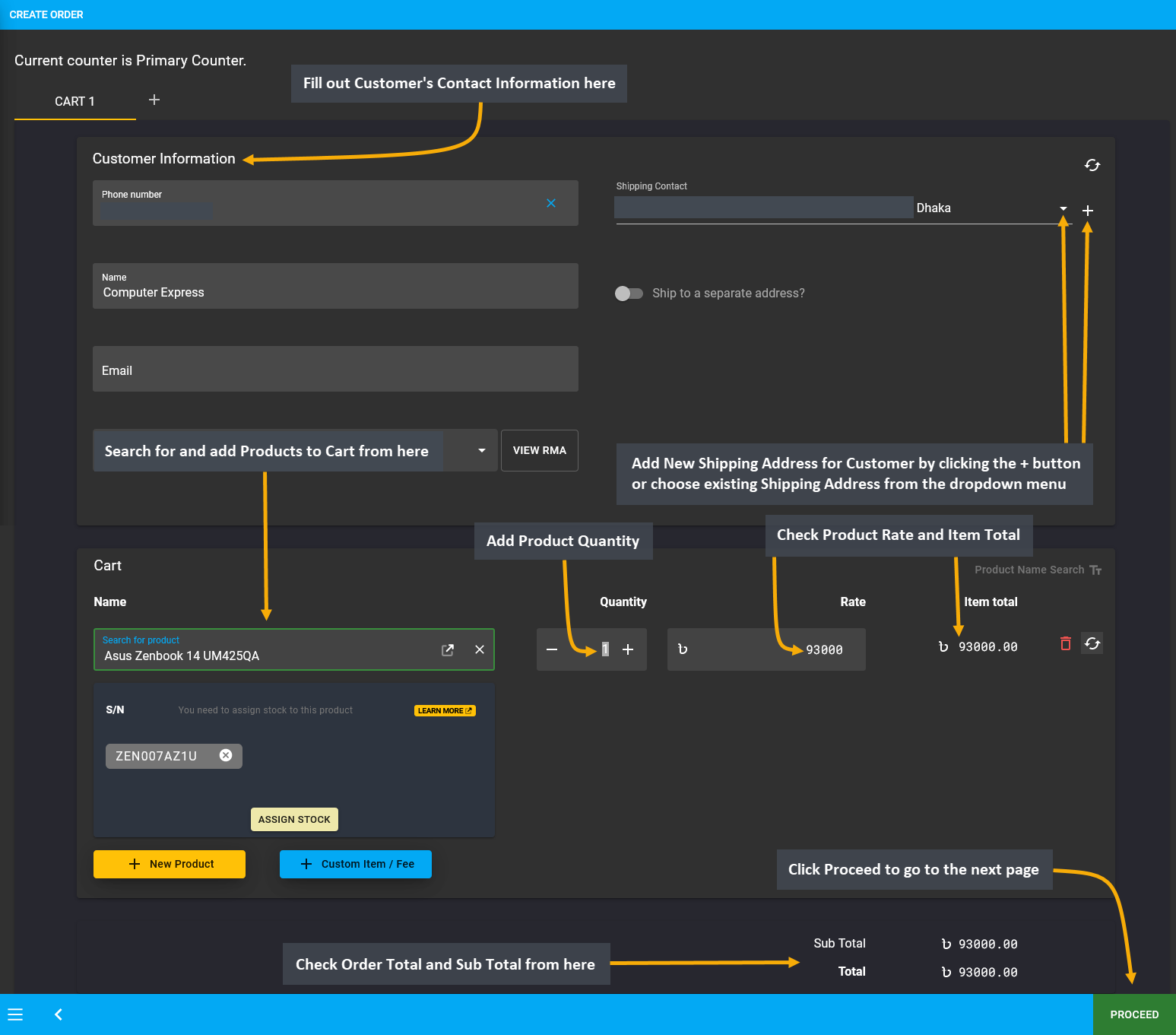Image resolution: width=1176 pixels, height=1035 pixels.
Task: Refresh the cart item row
Action: click(1092, 643)
